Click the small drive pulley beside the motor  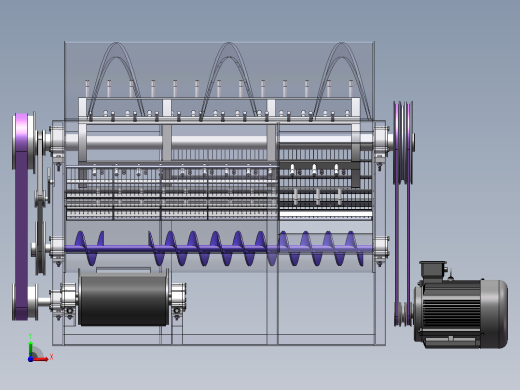coord(402,314)
